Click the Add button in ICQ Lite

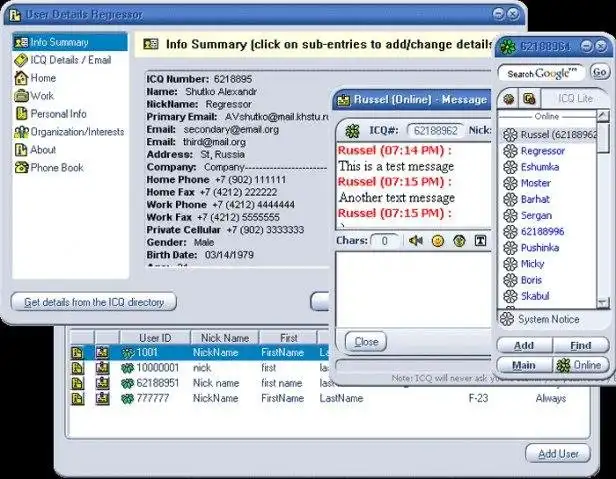tap(524, 345)
